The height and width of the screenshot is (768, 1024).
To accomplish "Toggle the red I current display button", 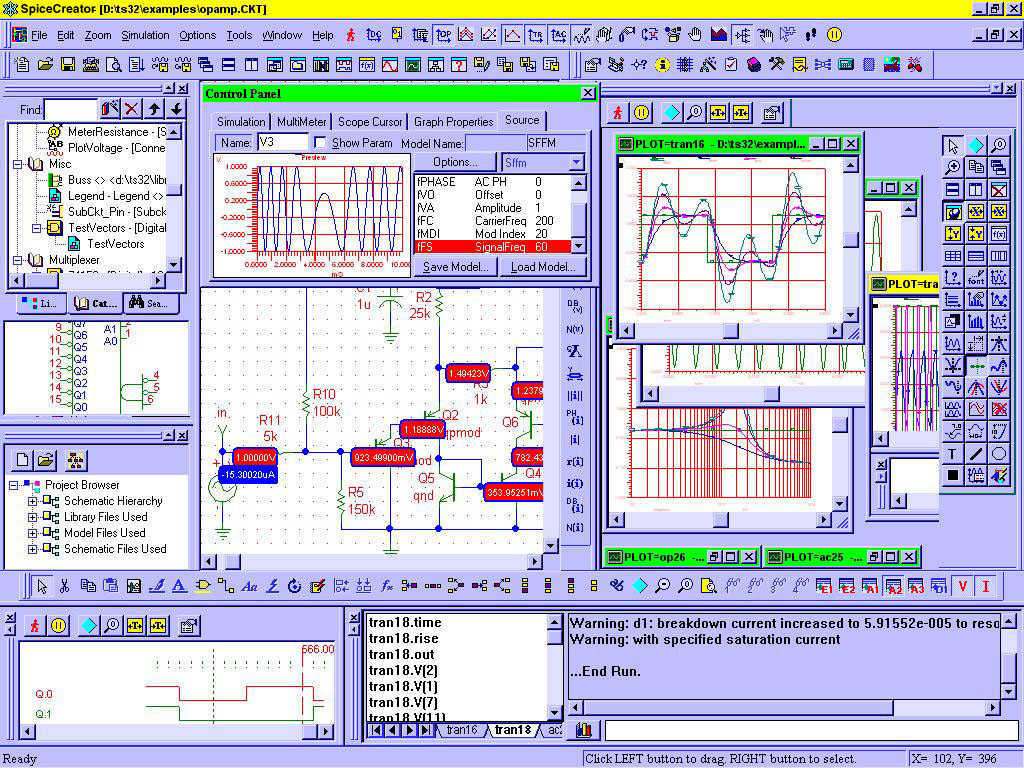I will coord(985,586).
